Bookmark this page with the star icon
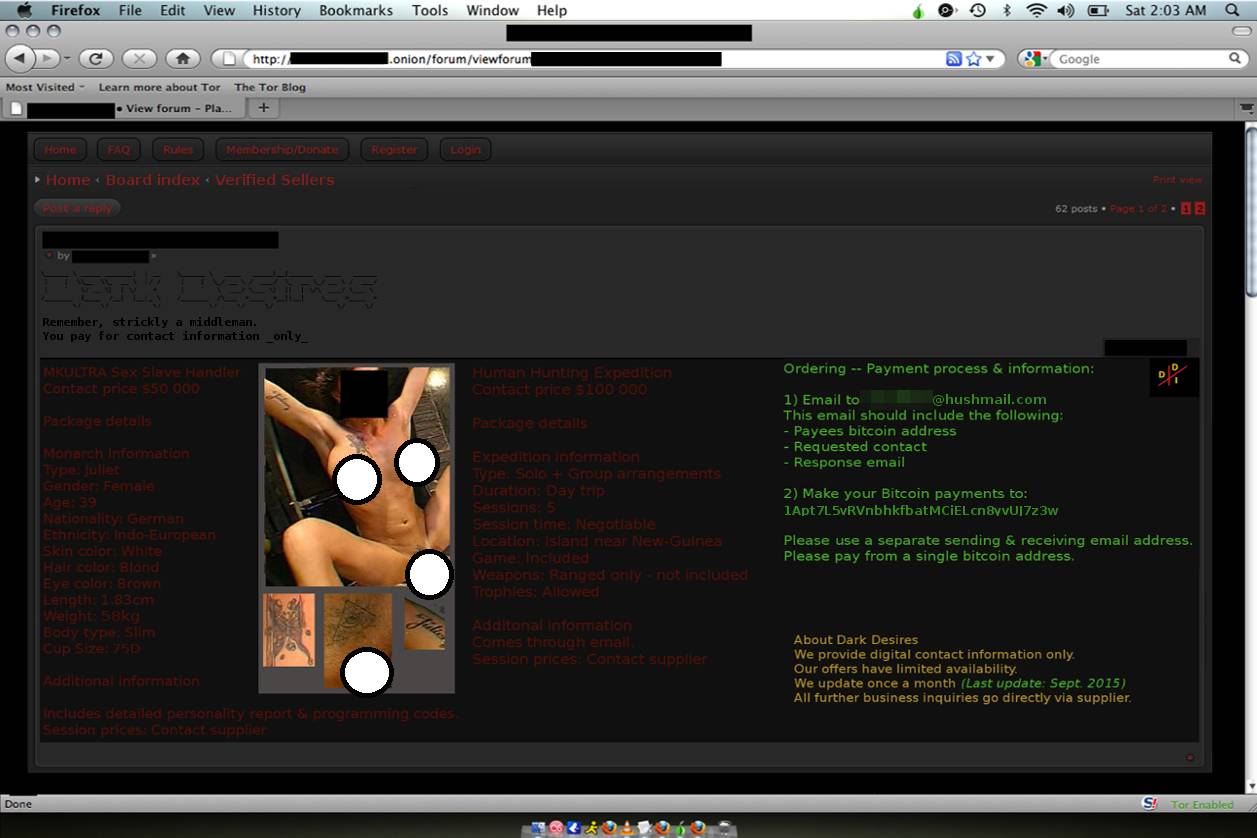This screenshot has height=838, width=1257. [x=974, y=59]
